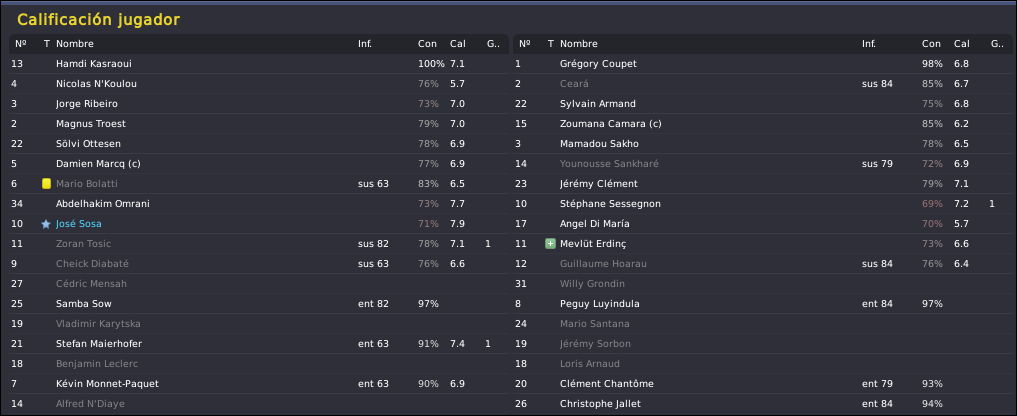This screenshot has height=416, width=1017.
Task: Click Zoran Tosic's goal count value
Action: coord(488,244)
